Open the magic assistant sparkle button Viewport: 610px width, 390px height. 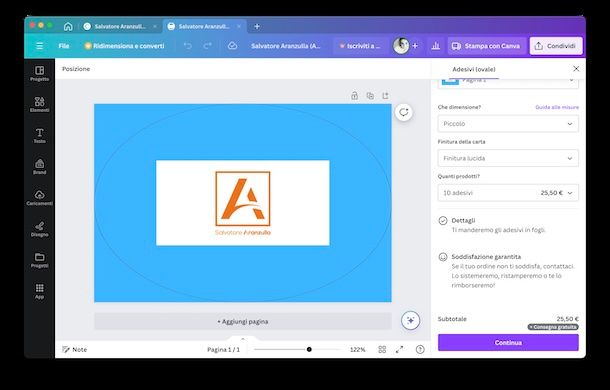click(410, 320)
